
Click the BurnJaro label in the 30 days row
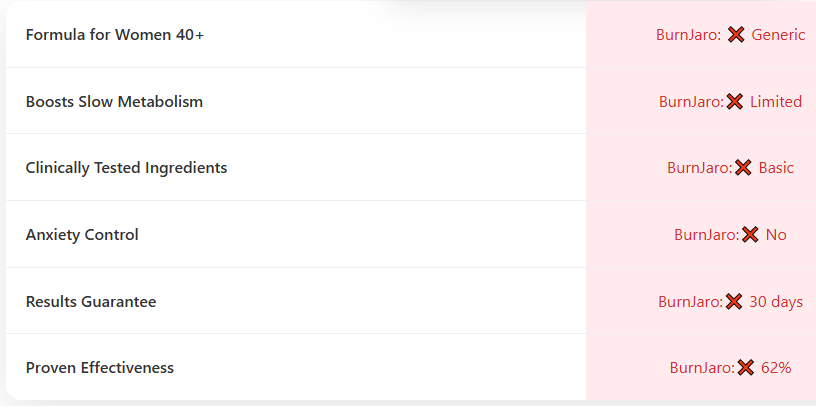(x=690, y=302)
